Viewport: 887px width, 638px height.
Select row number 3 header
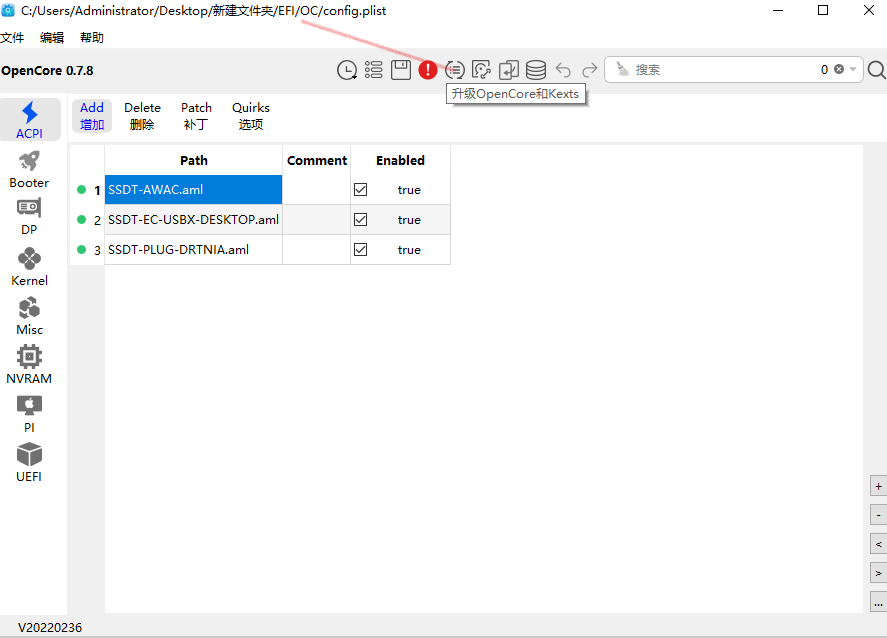pyautogui.click(x=88, y=250)
